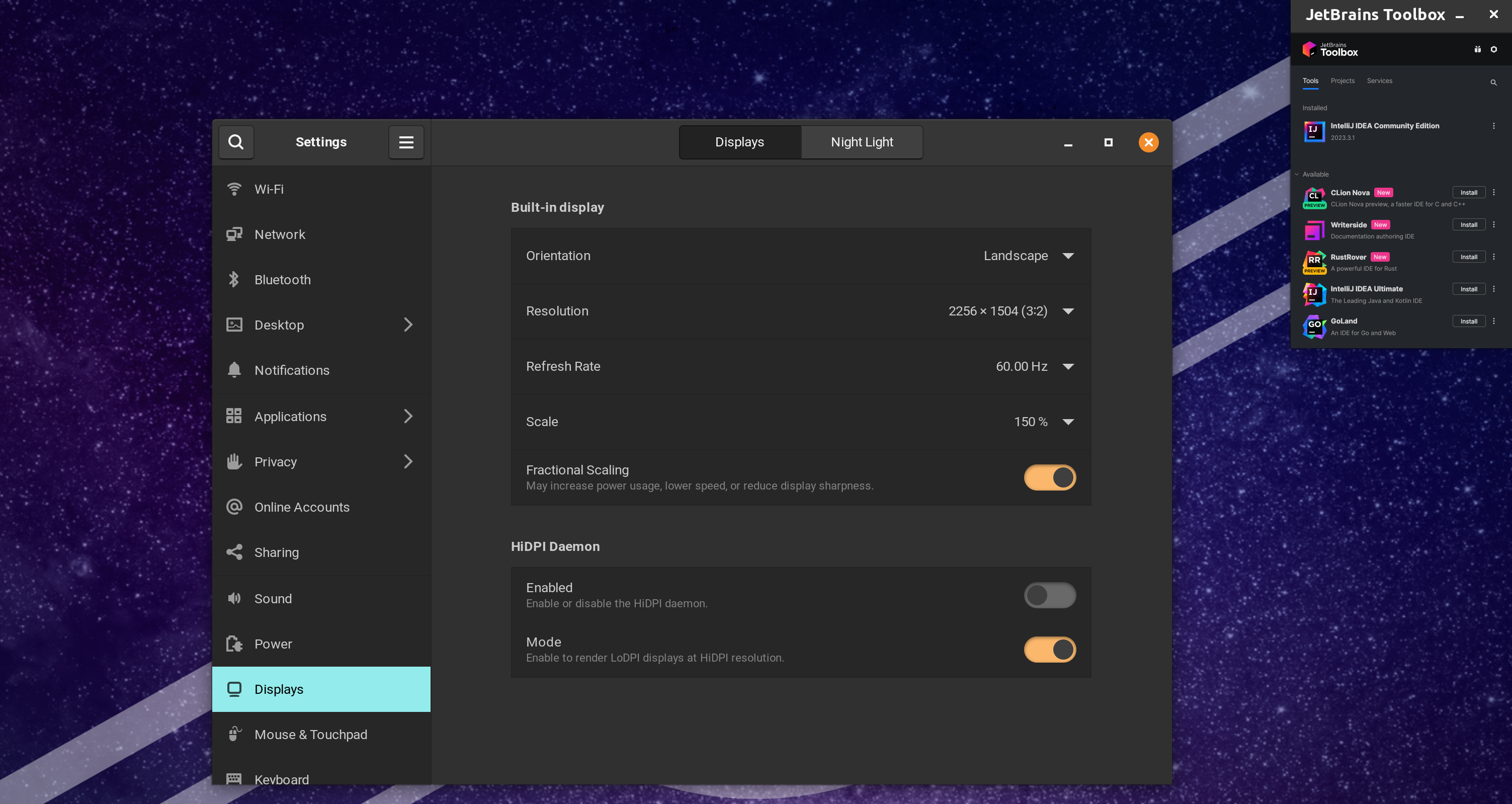Switch to the Projects tab in Toolbox
Image resolution: width=1512 pixels, height=804 pixels.
tap(1342, 81)
